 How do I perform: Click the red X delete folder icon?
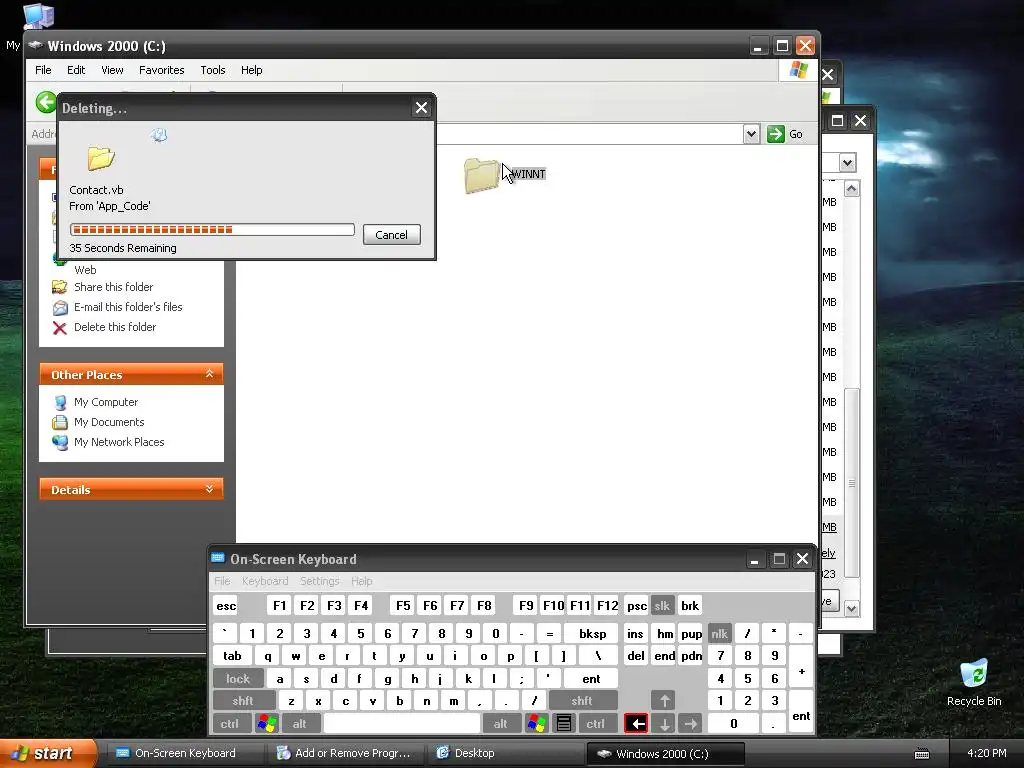(59, 328)
